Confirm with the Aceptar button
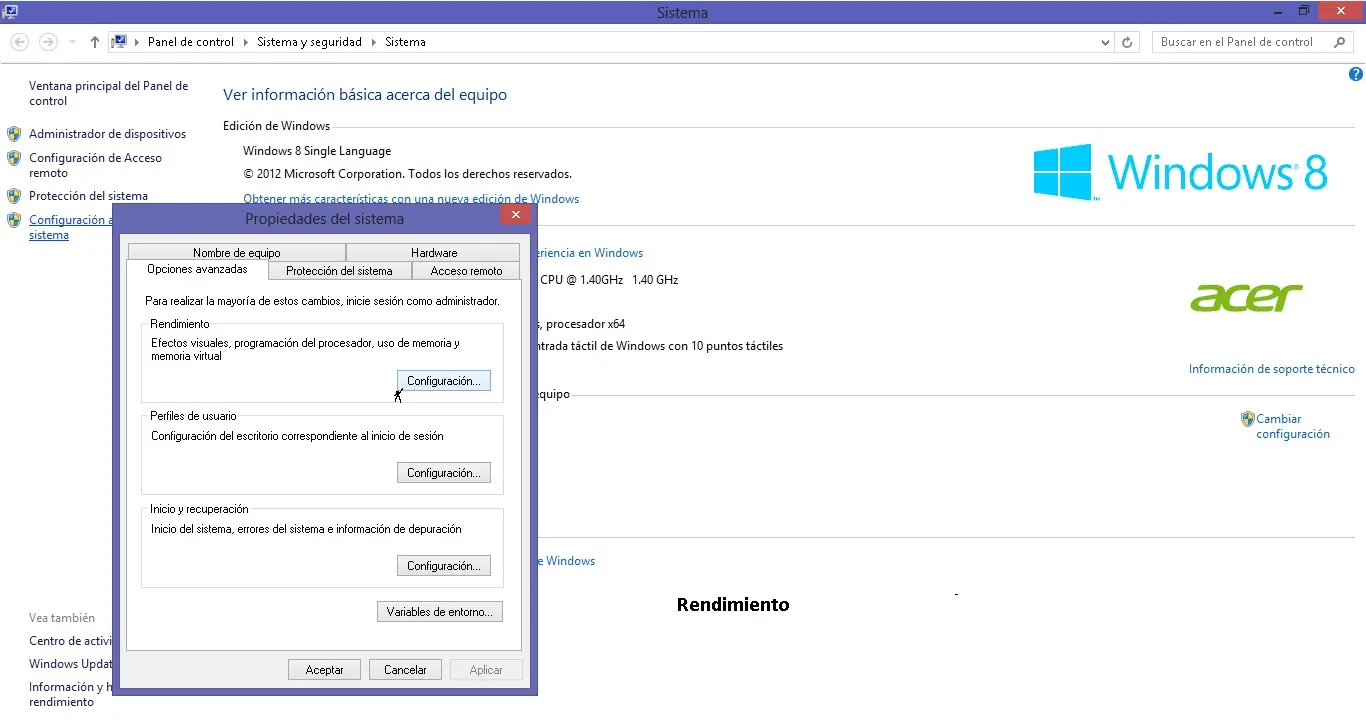This screenshot has height=728, width=1366. click(x=325, y=670)
